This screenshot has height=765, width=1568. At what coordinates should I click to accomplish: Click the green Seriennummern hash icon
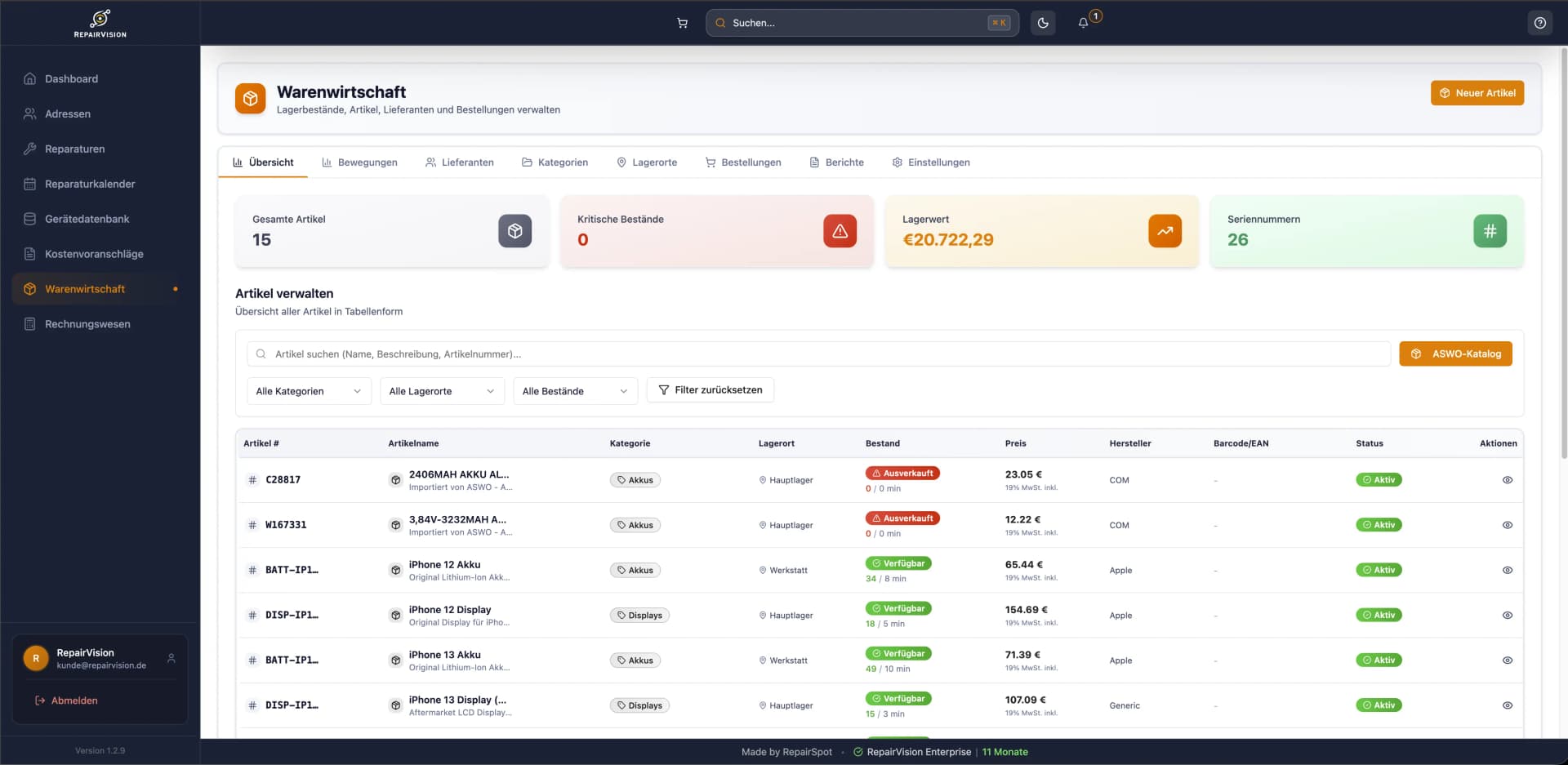(1490, 231)
